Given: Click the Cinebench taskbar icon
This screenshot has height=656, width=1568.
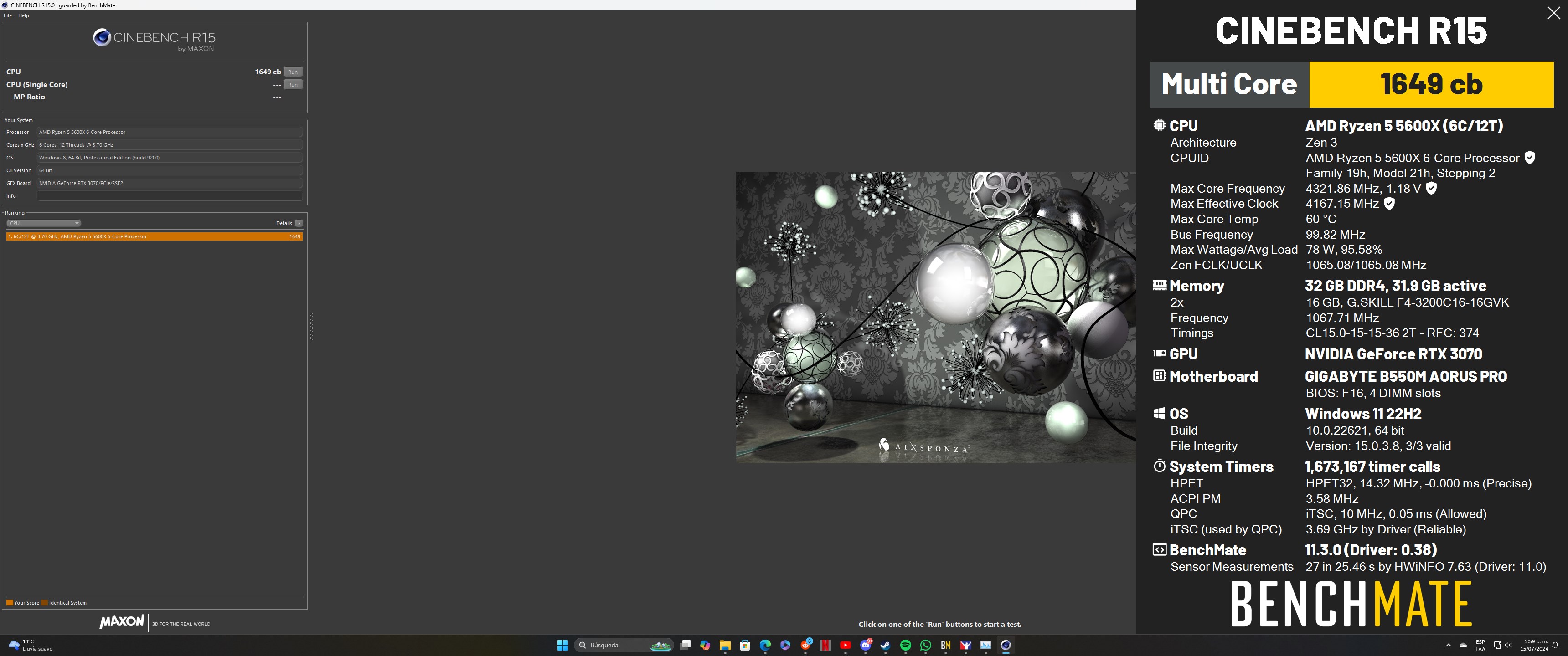Looking at the screenshot, I should tap(1006, 645).
